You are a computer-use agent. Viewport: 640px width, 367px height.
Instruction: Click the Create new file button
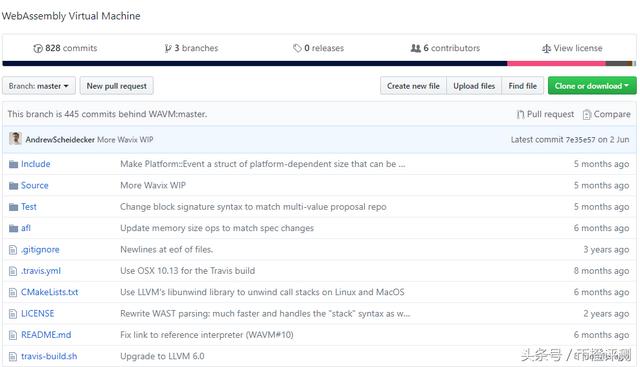pyautogui.click(x=413, y=86)
